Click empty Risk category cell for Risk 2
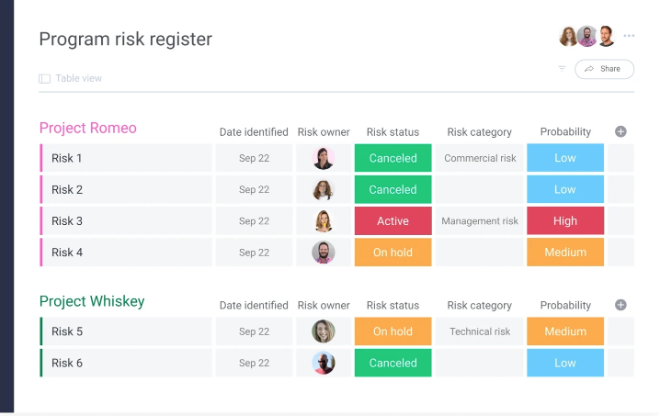Screen dimensions: 659x416 480,190
